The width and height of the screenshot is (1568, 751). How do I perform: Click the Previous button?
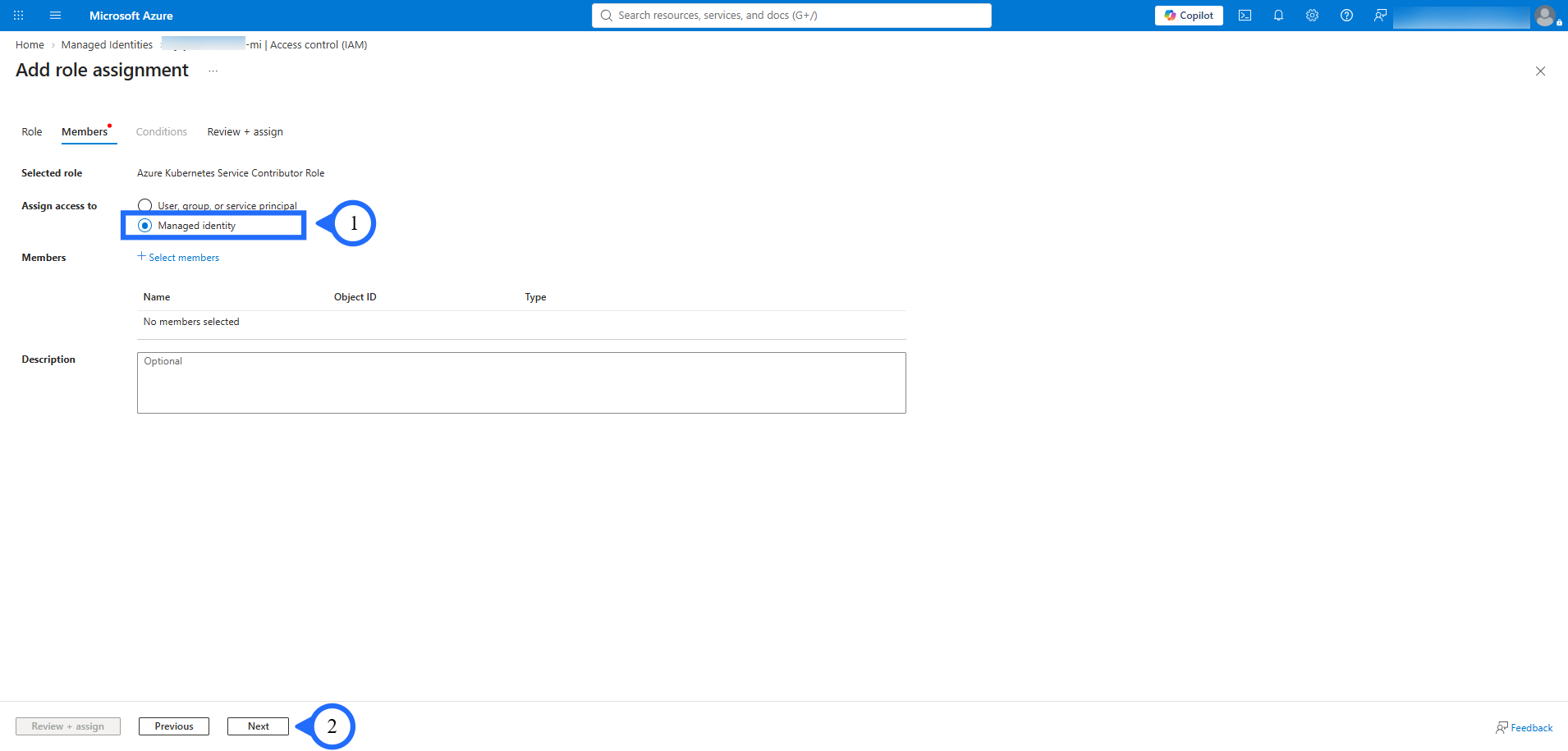click(174, 726)
